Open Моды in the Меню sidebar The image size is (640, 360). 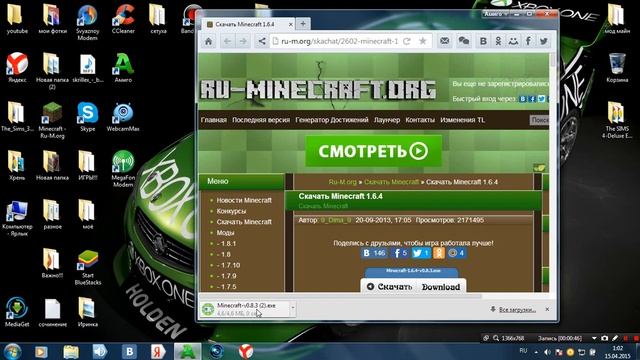(x=225, y=233)
